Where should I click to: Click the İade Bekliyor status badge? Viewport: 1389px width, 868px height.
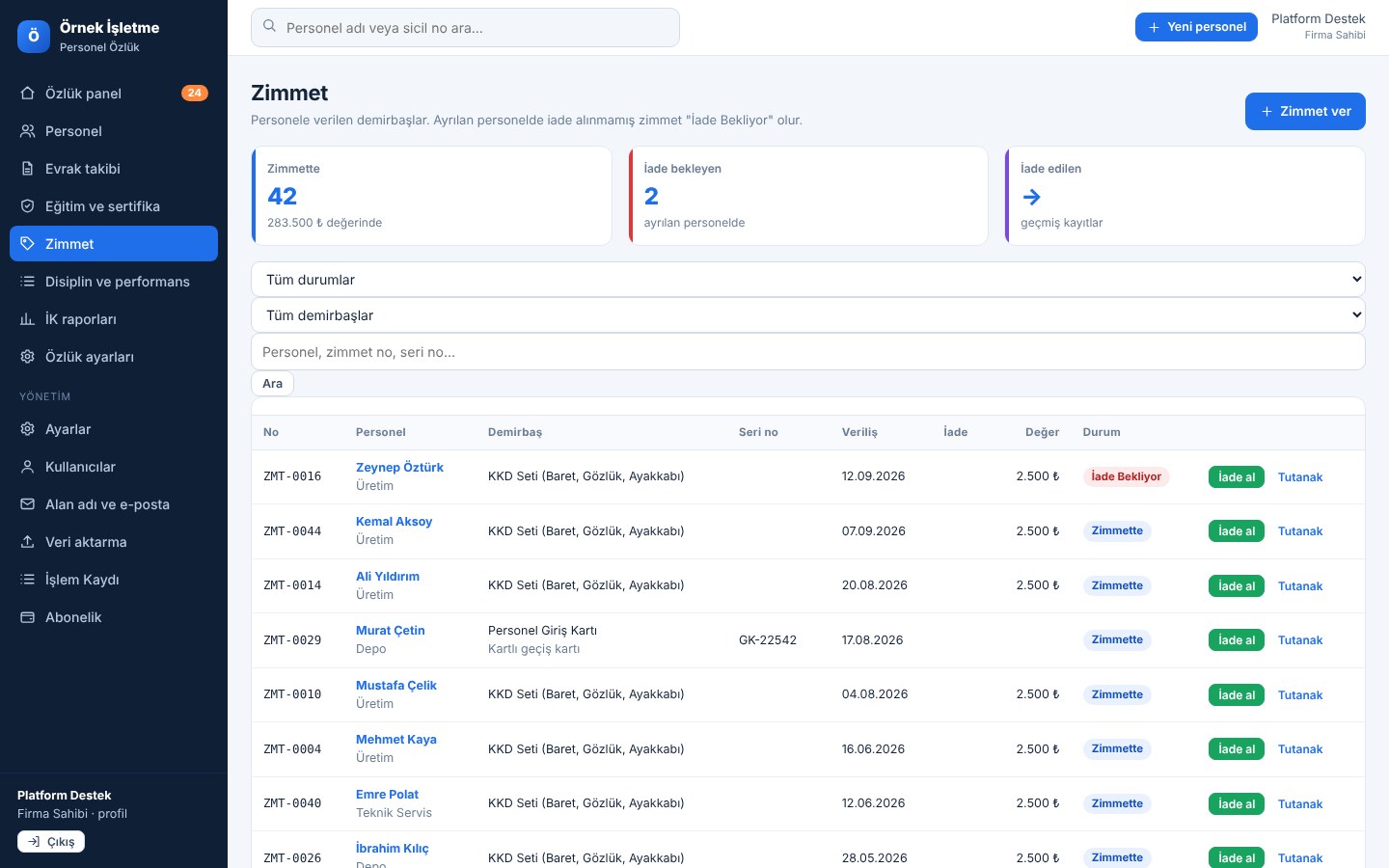click(x=1127, y=476)
